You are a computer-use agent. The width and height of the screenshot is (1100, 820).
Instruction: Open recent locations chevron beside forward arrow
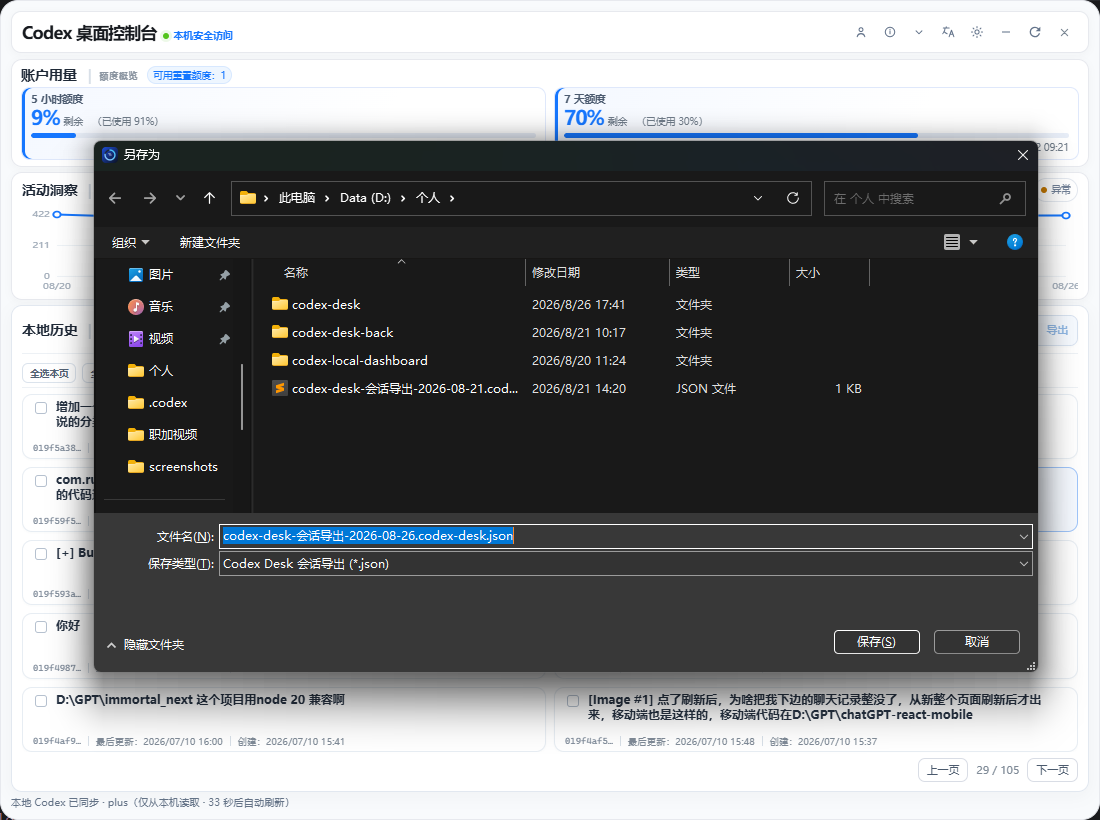pyautogui.click(x=180, y=199)
